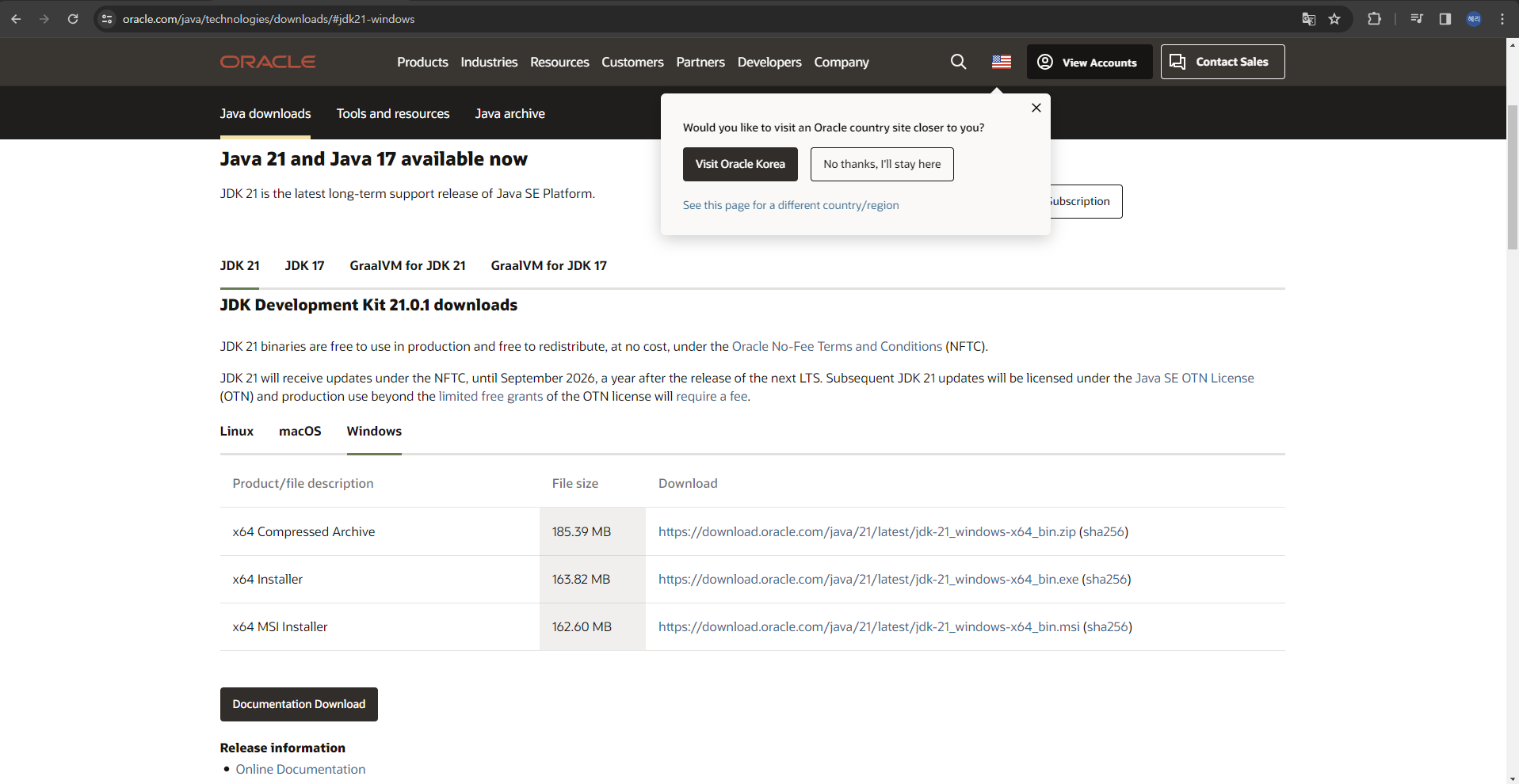Open sha256 link for the zip archive
The image size is (1519, 784).
tap(1104, 531)
